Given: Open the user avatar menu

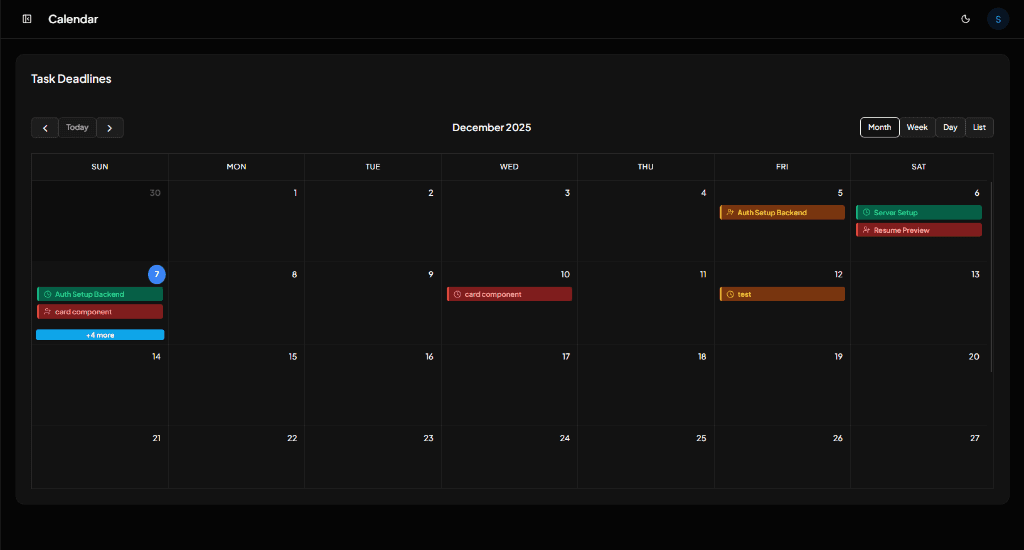Looking at the screenshot, I should coord(997,19).
